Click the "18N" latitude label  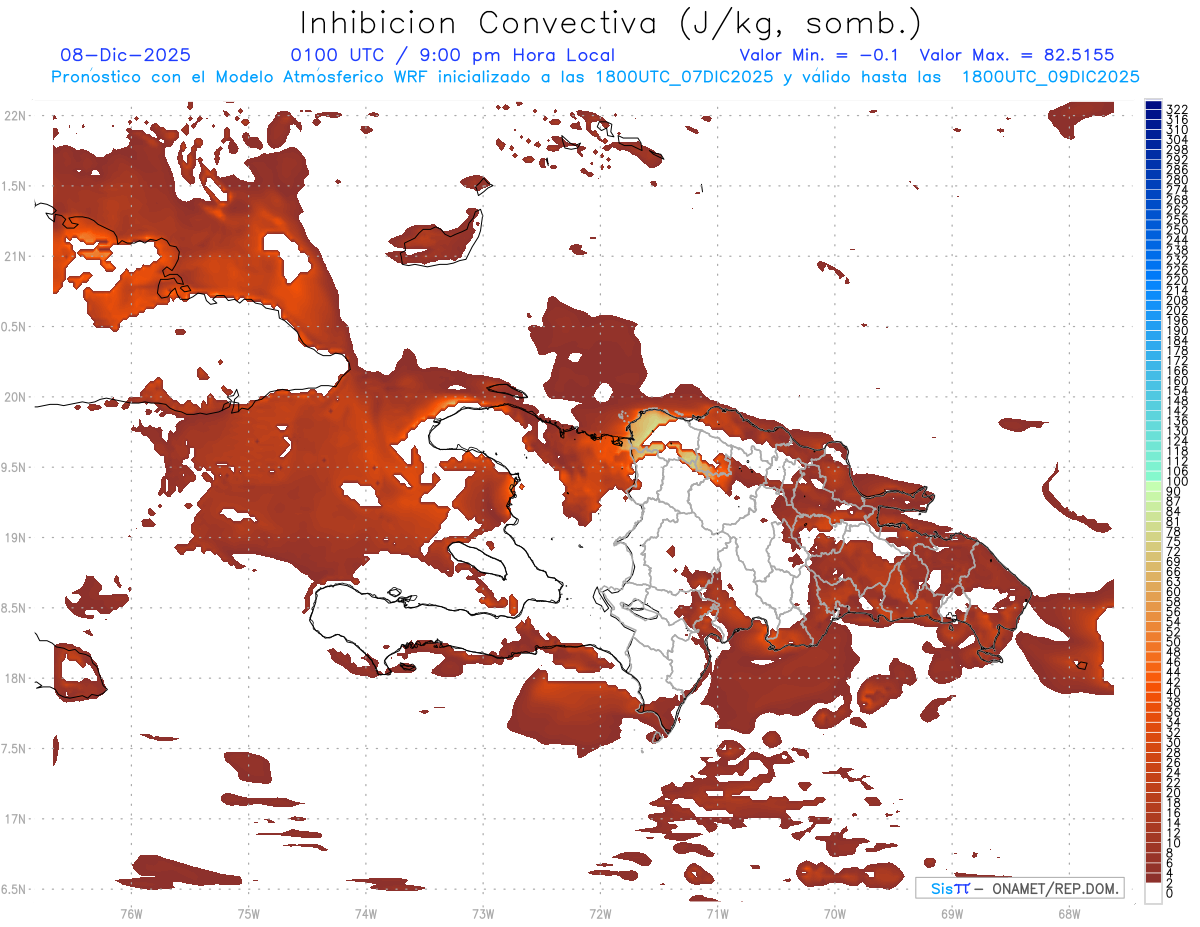point(13,679)
